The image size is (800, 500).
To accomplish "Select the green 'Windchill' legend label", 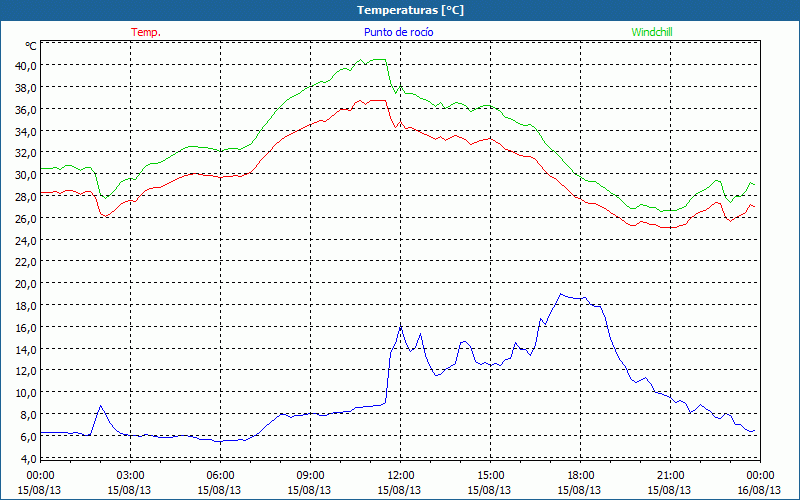I will pyautogui.click(x=652, y=32).
